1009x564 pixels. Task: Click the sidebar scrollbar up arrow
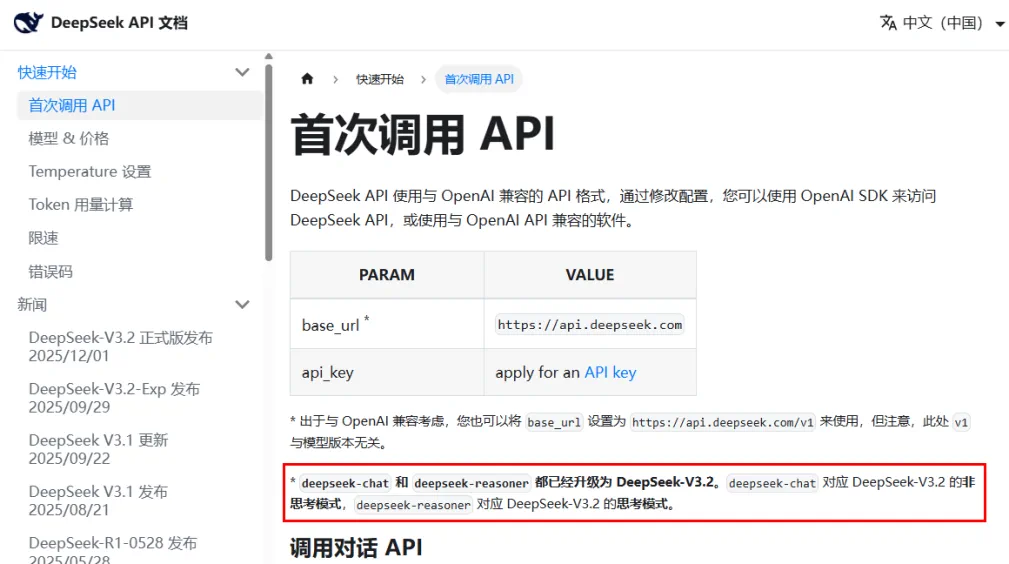(268, 57)
